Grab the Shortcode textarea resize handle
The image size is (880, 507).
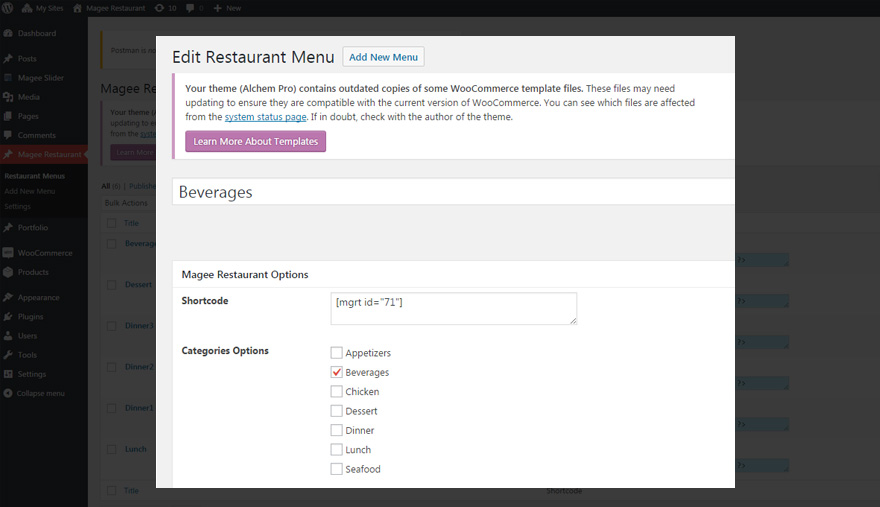coord(573,321)
